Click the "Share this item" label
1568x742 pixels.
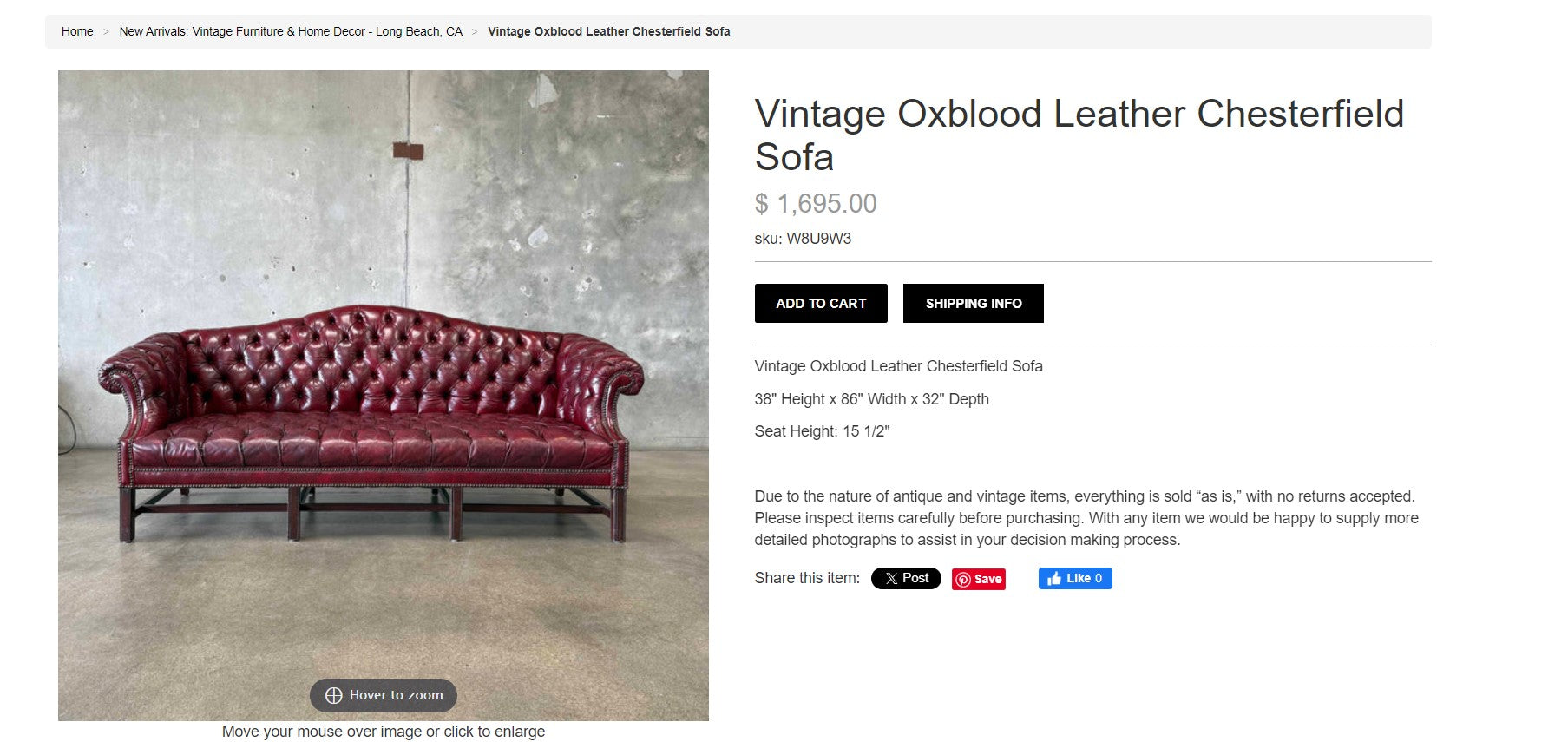coord(807,578)
